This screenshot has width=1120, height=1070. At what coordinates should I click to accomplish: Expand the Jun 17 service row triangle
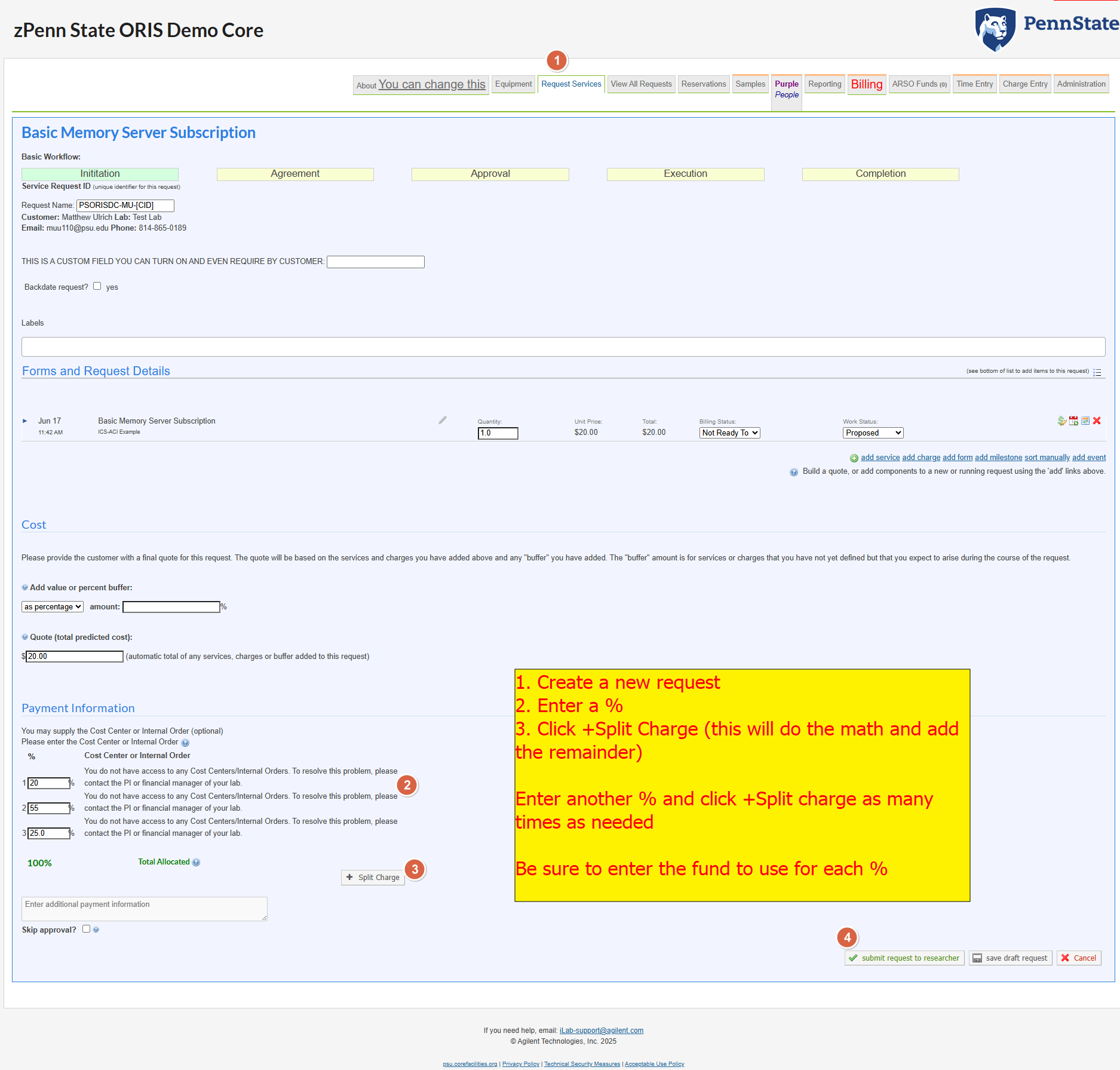[25, 421]
